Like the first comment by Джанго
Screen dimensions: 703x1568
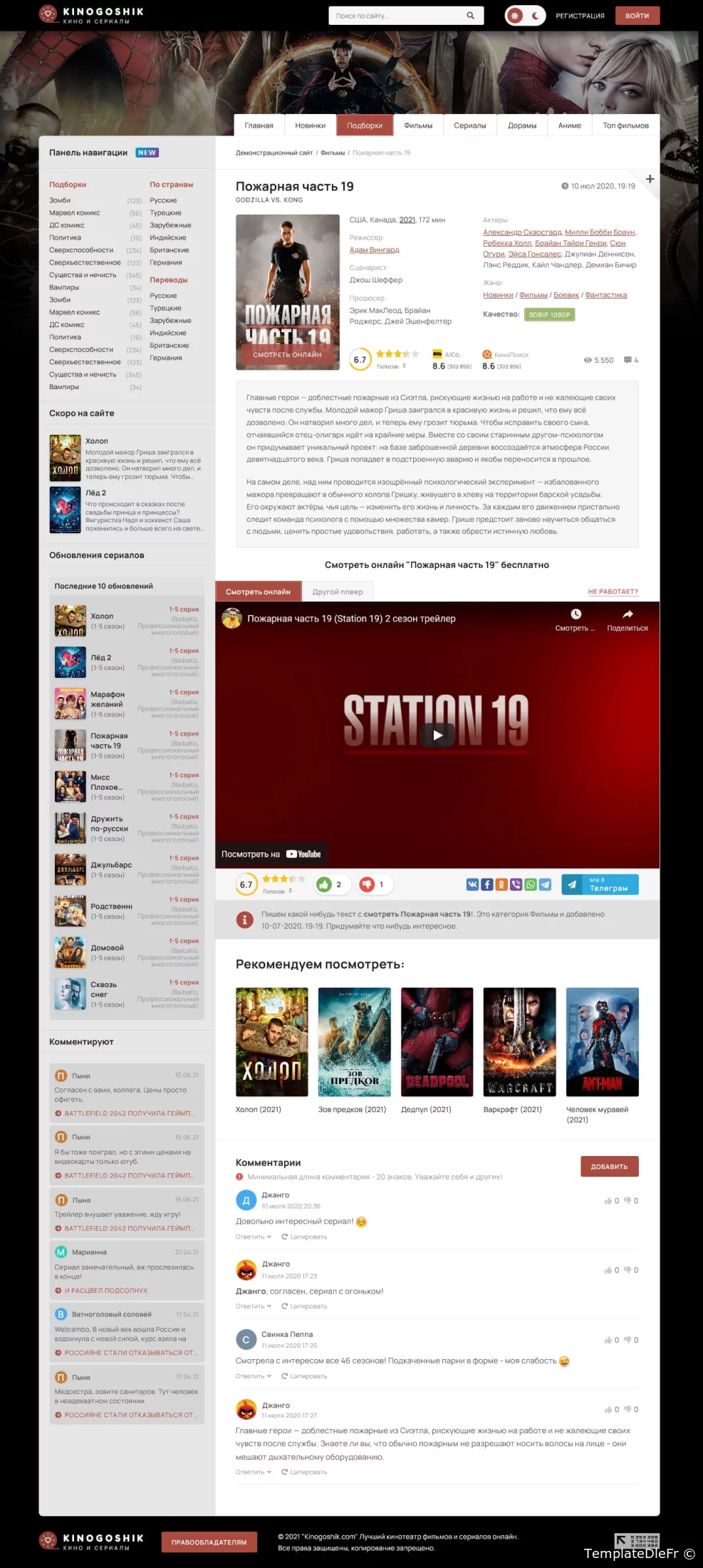608,1201
